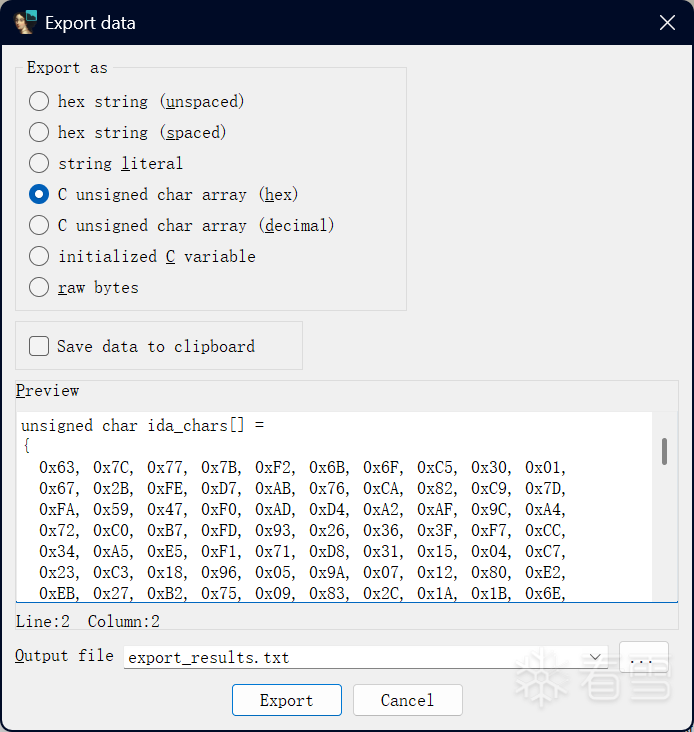Click the IDA application icon in title bar
Screen dimensions: 694x732
click(x=24, y=22)
